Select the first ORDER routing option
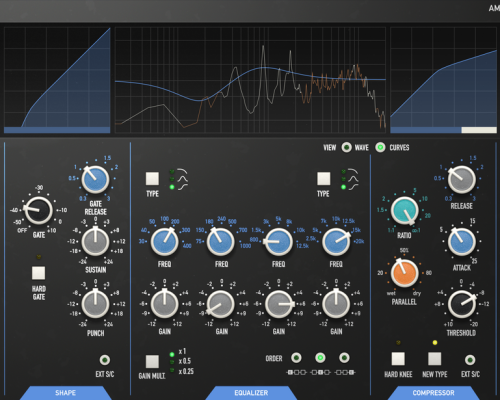Image resolution: width=500 pixels, height=400 pixels. (x=296, y=358)
